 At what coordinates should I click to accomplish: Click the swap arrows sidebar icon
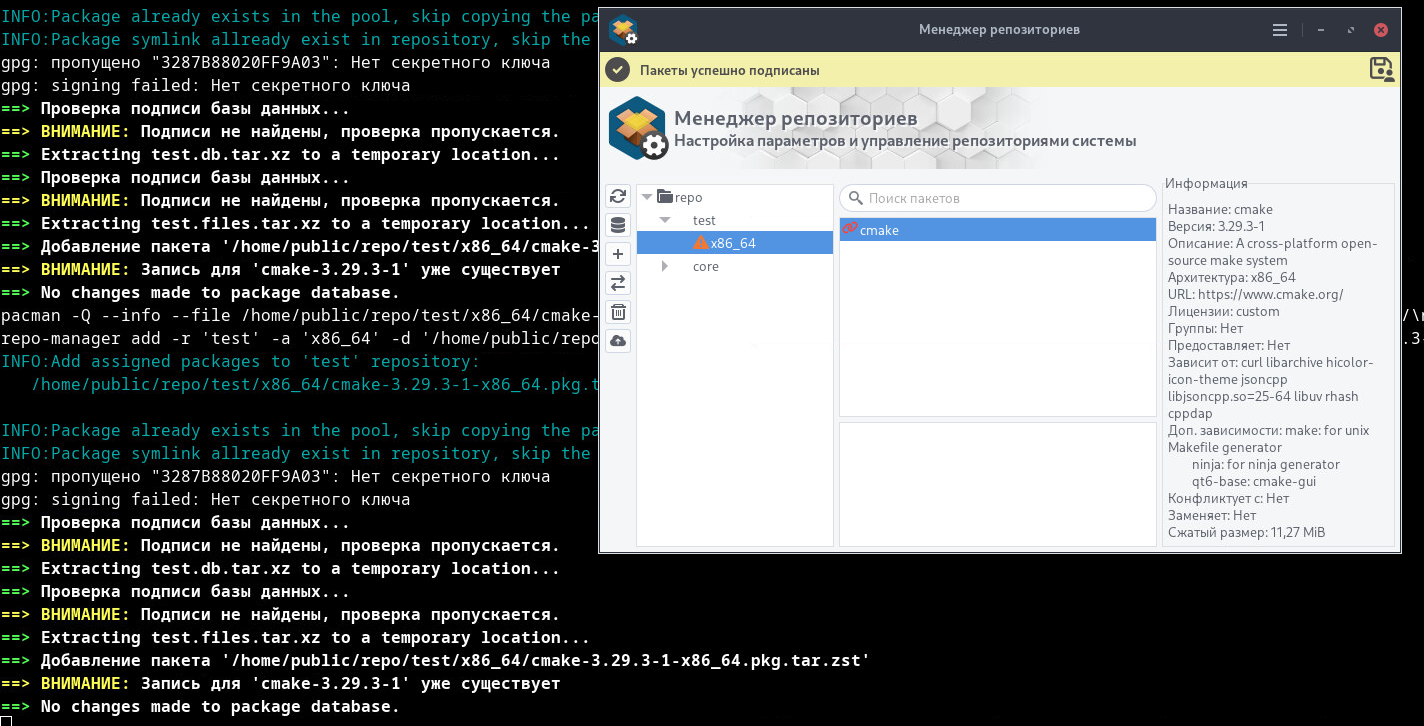pos(618,283)
